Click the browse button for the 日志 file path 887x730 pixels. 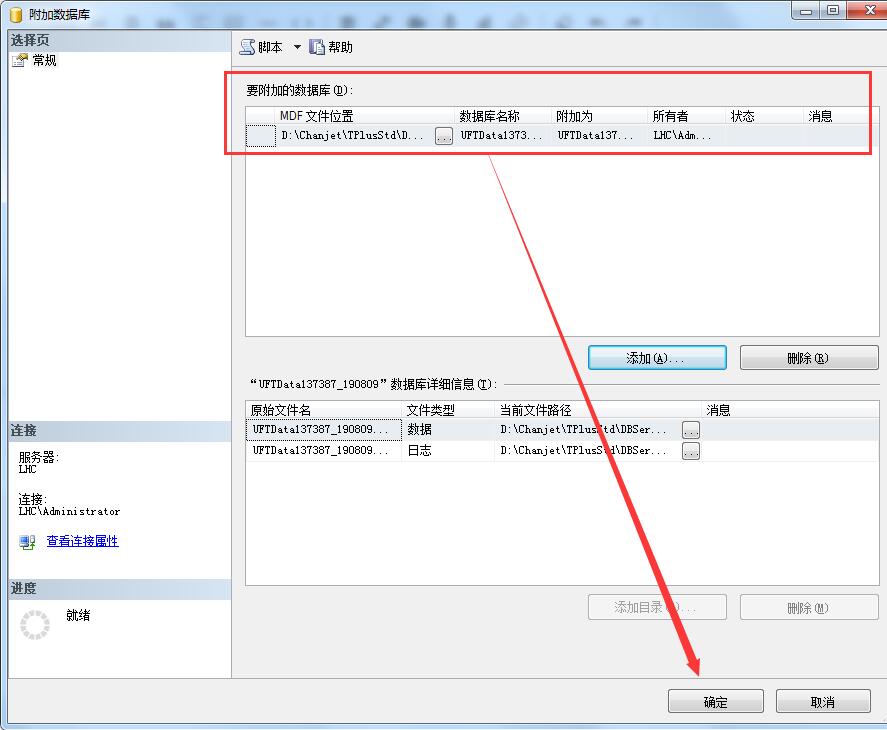690,451
